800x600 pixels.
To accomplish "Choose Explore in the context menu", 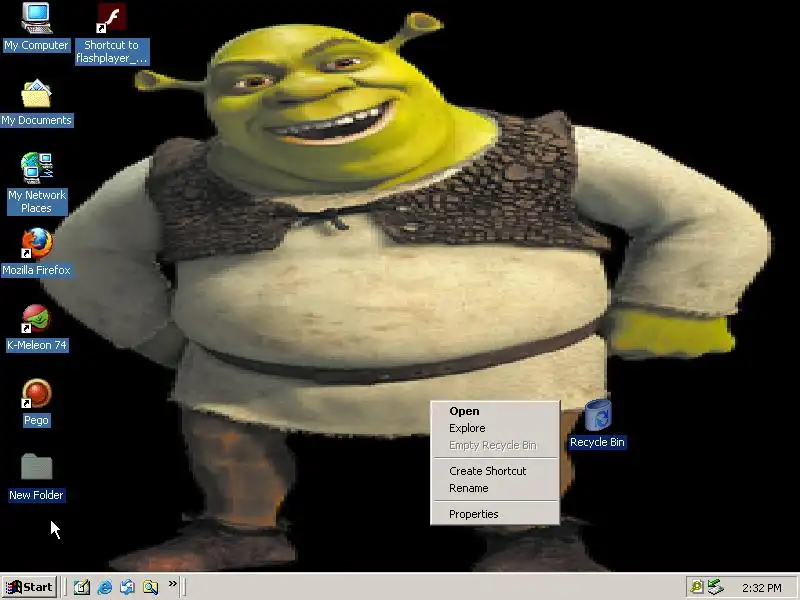I will point(495,428).
